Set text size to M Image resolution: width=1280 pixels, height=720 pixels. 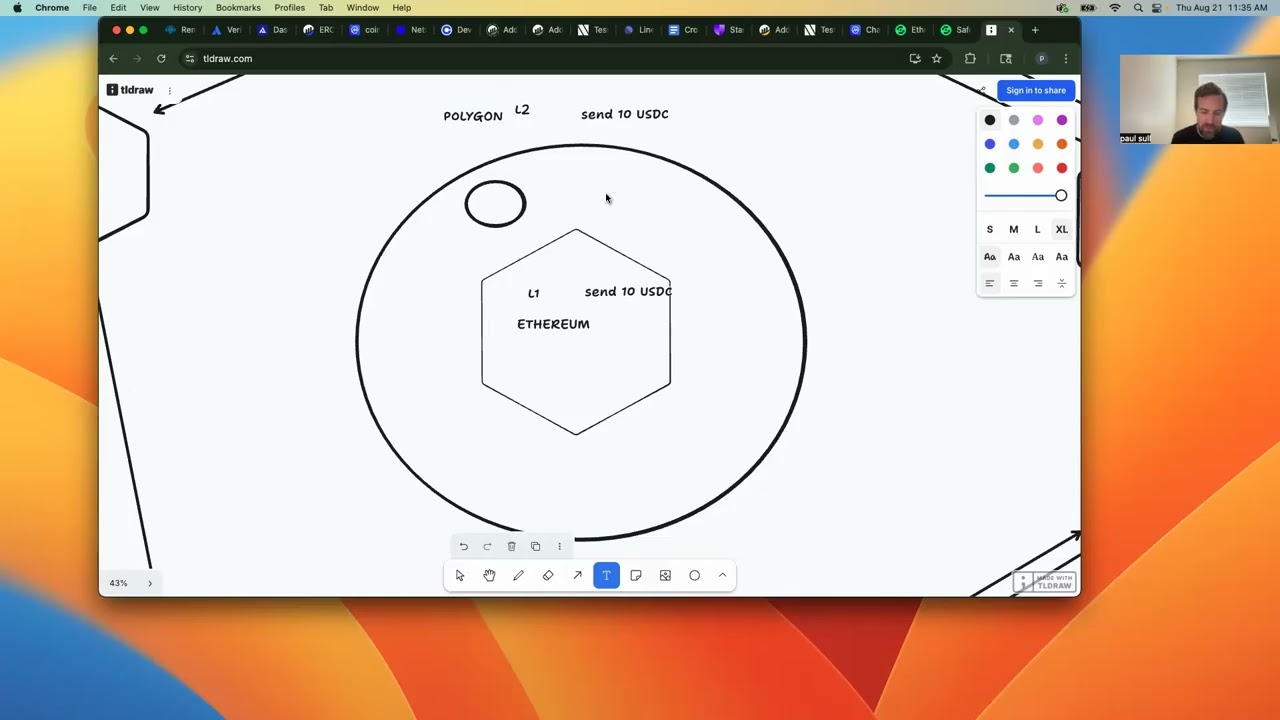click(1014, 229)
